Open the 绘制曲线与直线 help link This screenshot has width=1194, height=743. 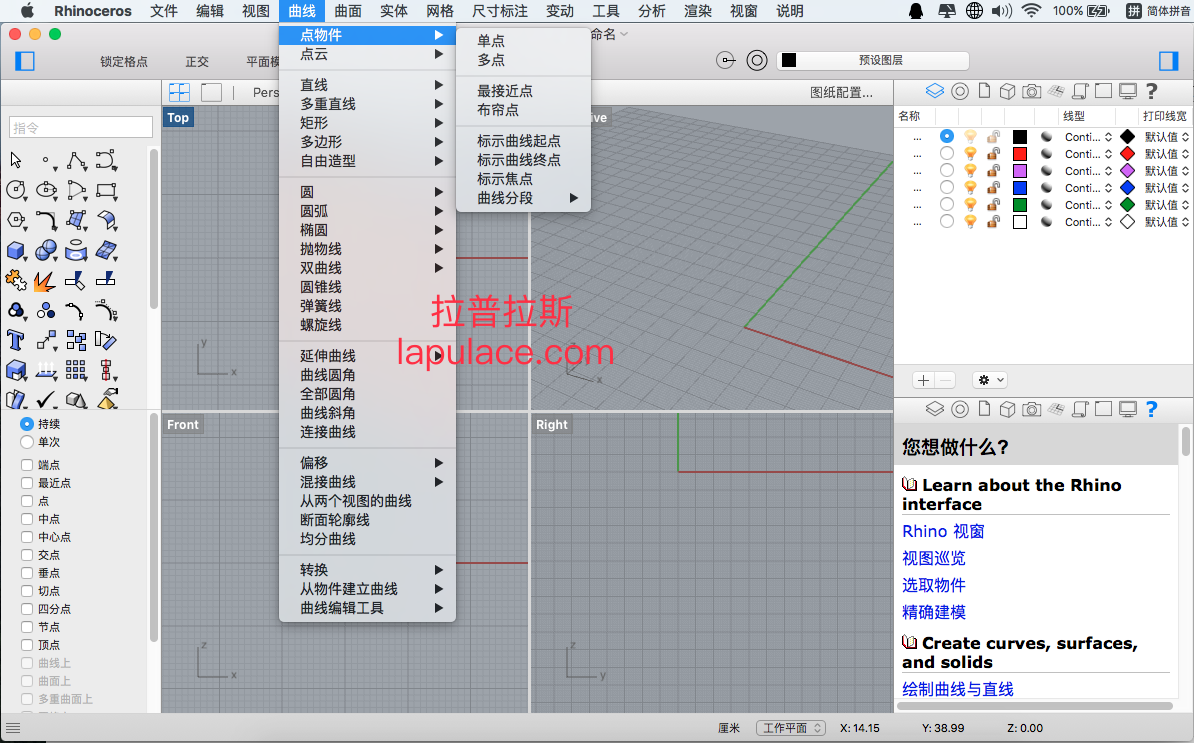958,689
